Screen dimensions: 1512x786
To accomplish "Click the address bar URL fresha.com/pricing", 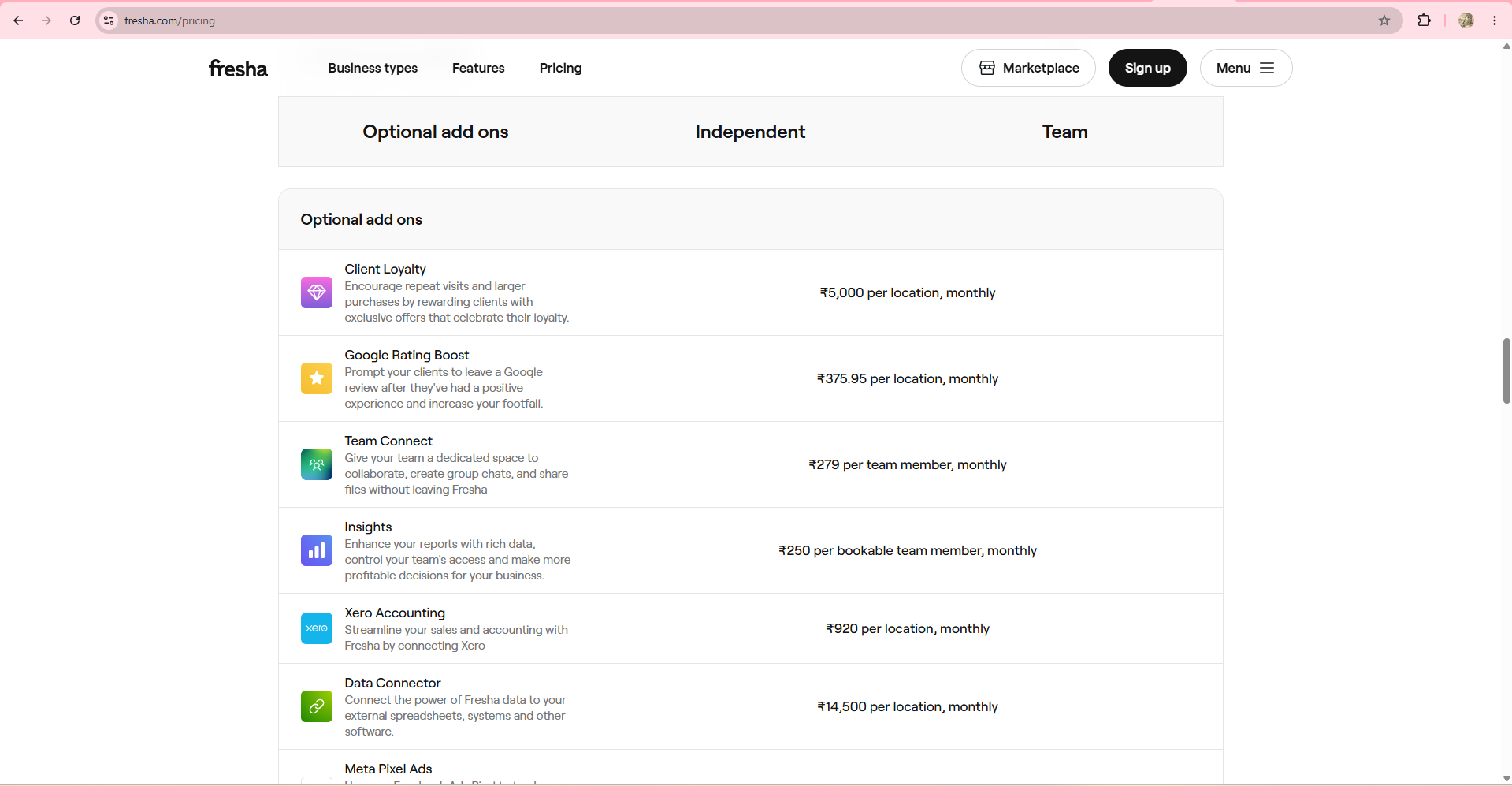I will point(170,20).
